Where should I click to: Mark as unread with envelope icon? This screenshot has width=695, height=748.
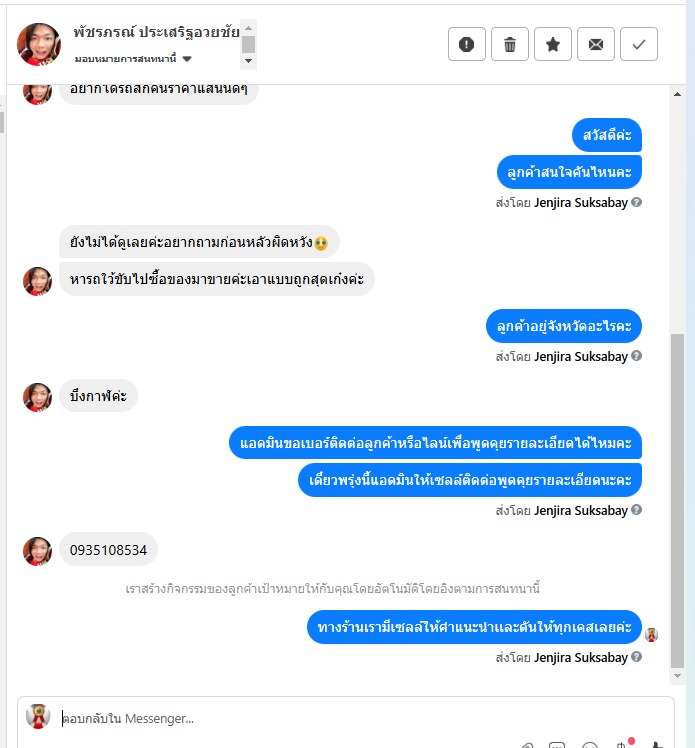pos(596,44)
